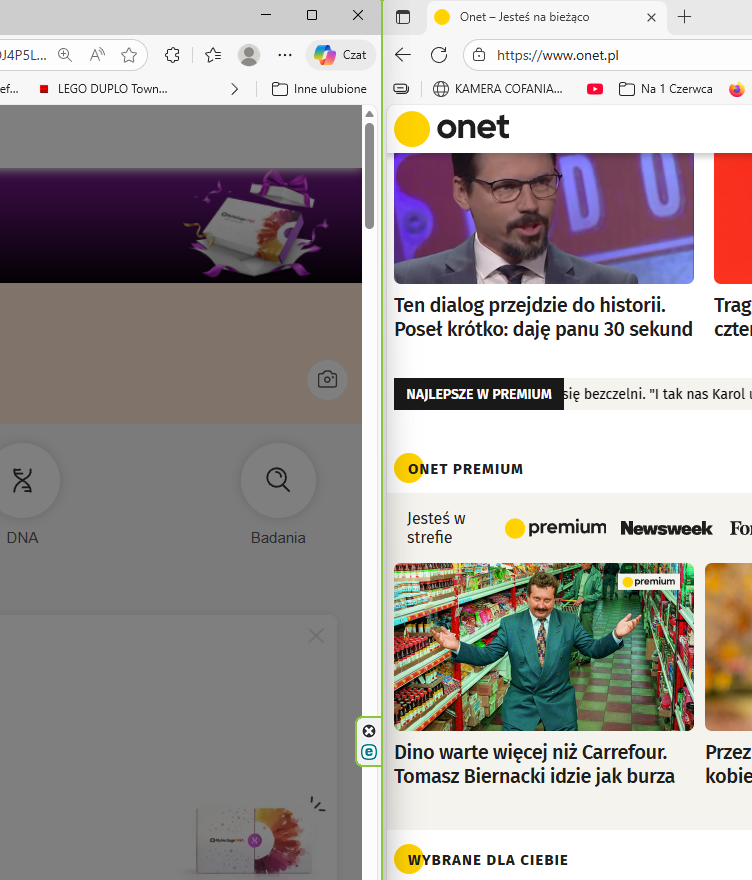Click the zoom magnifier icon in address bar
Screen dimensions: 752x880
click(x=65, y=55)
